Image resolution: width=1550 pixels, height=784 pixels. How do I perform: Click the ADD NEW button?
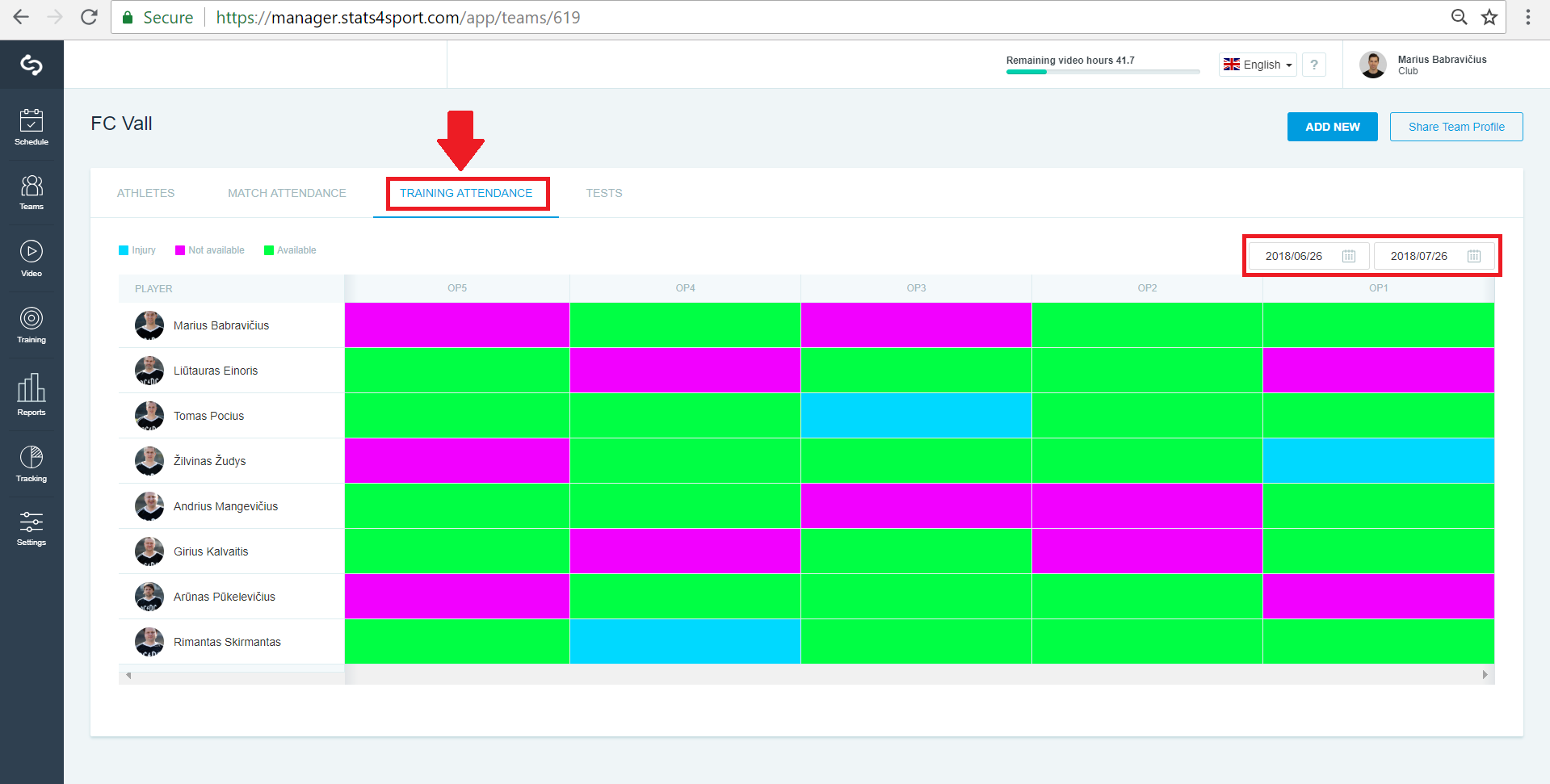pyautogui.click(x=1333, y=127)
